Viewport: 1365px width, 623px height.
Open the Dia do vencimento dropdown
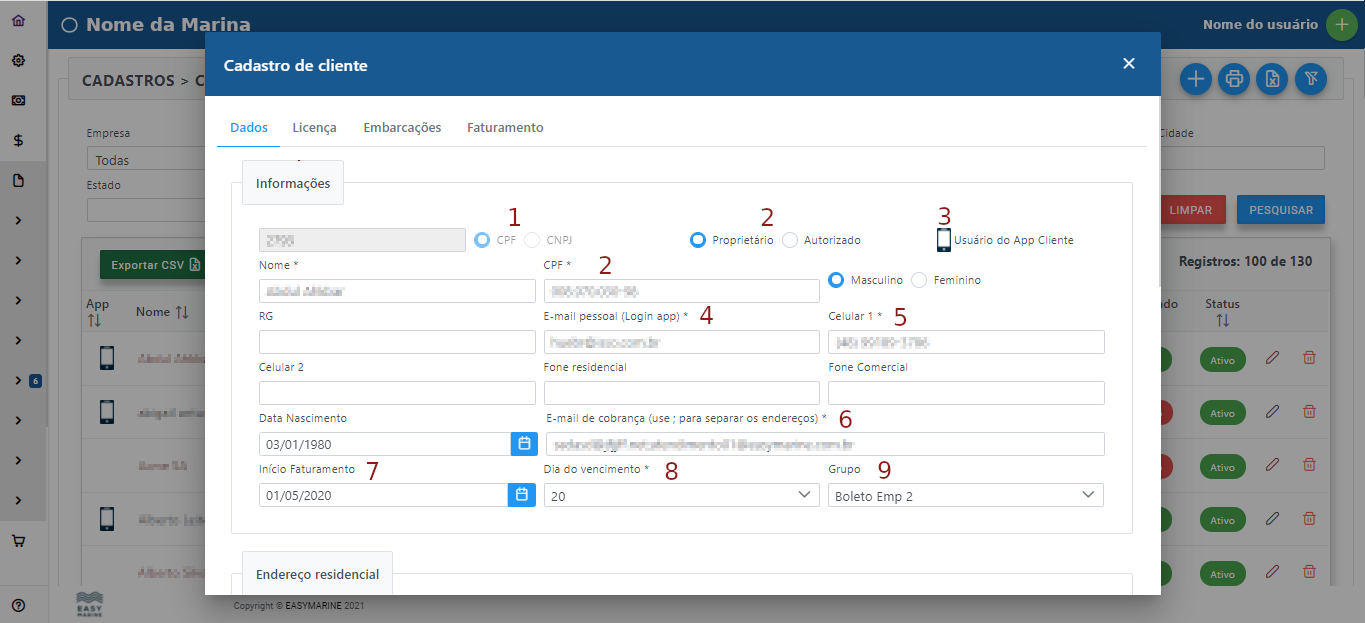tap(681, 495)
